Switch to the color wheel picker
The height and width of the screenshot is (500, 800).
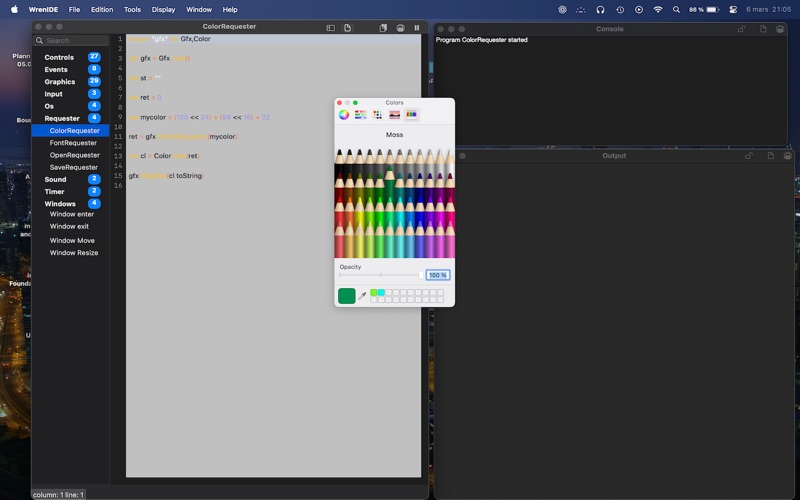coord(344,115)
